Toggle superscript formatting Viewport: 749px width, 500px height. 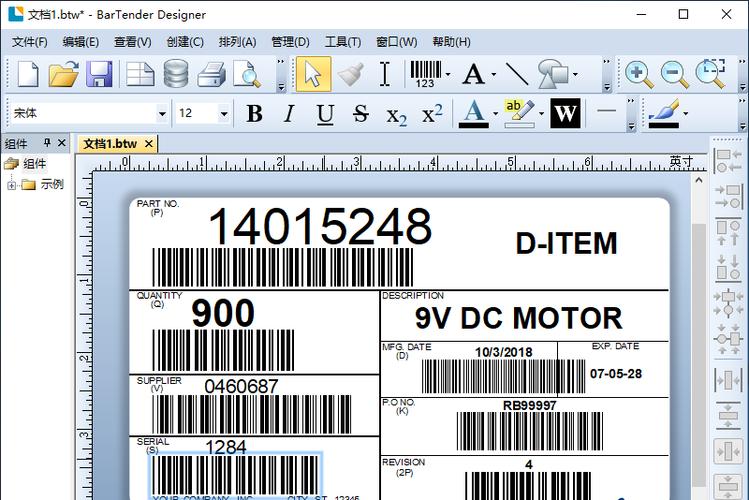click(432, 114)
